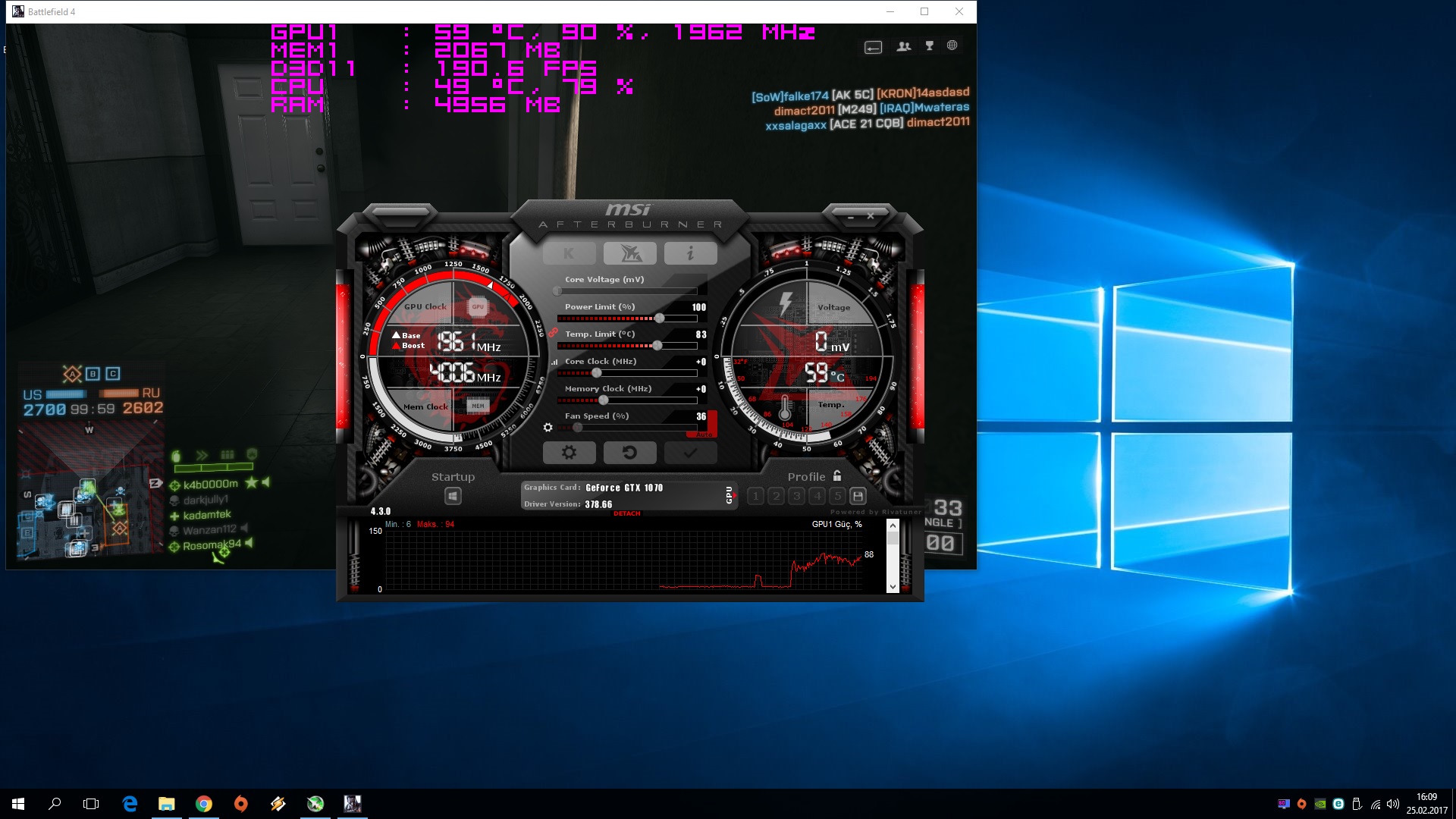Switch to MSI Afterburner on the taskbar
The width and height of the screenshot is (1456, 819).
[x=315, y=804]
